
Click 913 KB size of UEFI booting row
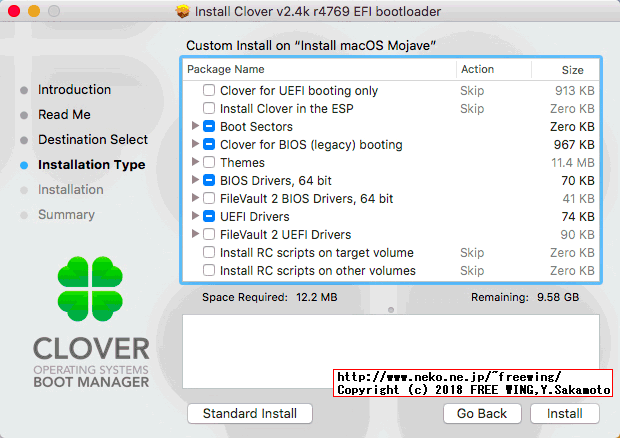575,91
